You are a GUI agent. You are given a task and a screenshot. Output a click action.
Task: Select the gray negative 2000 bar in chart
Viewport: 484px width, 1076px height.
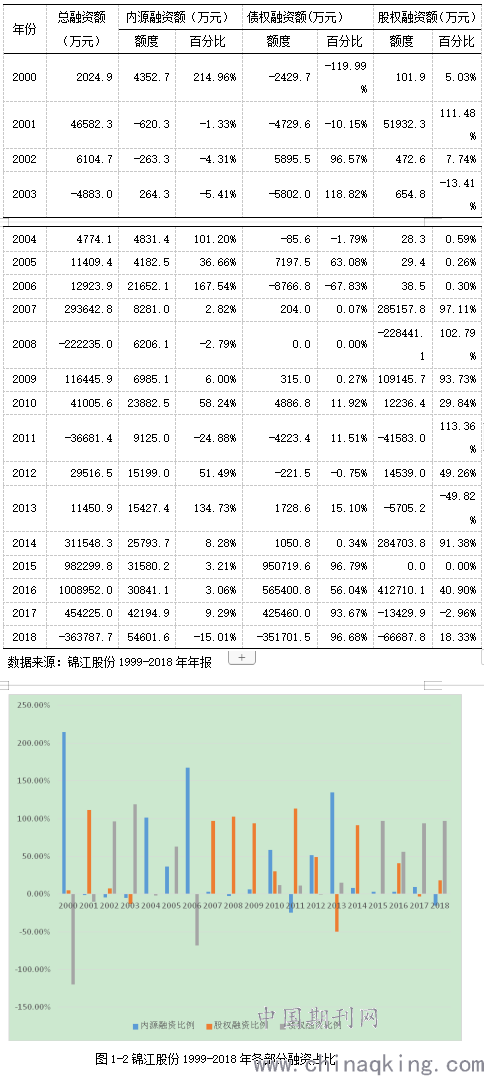(x=73, y=939)
